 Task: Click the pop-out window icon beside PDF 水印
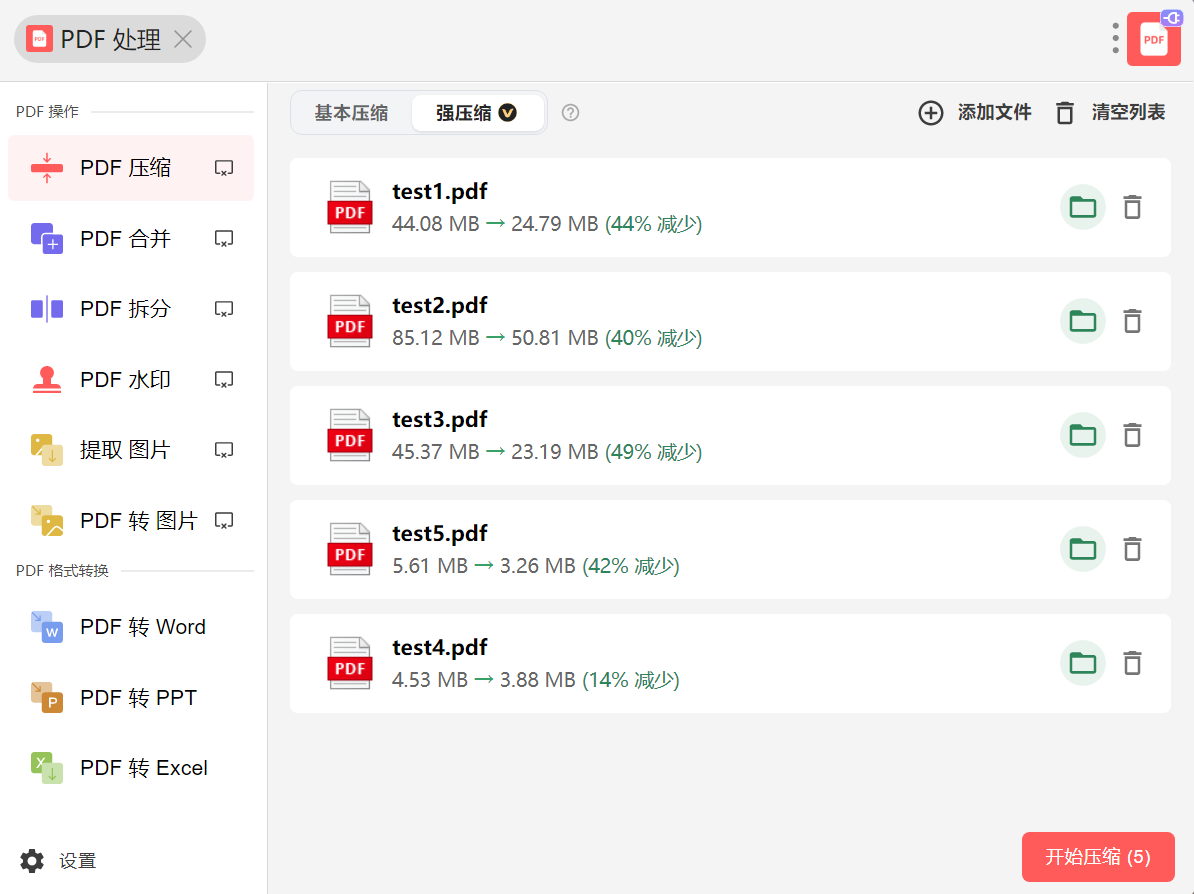(x=224, y=380)
